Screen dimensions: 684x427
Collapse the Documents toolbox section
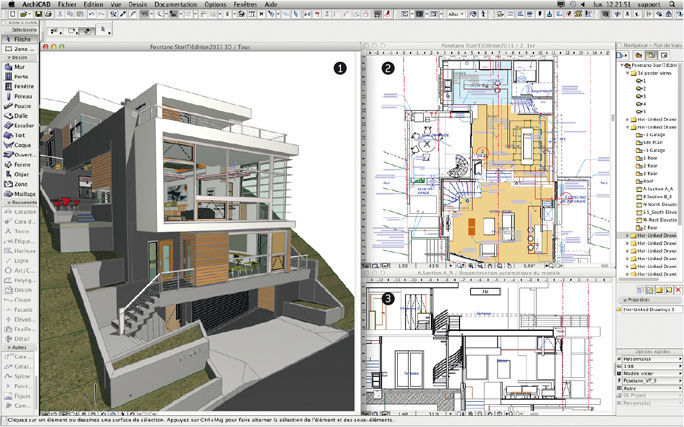(19, 203)
